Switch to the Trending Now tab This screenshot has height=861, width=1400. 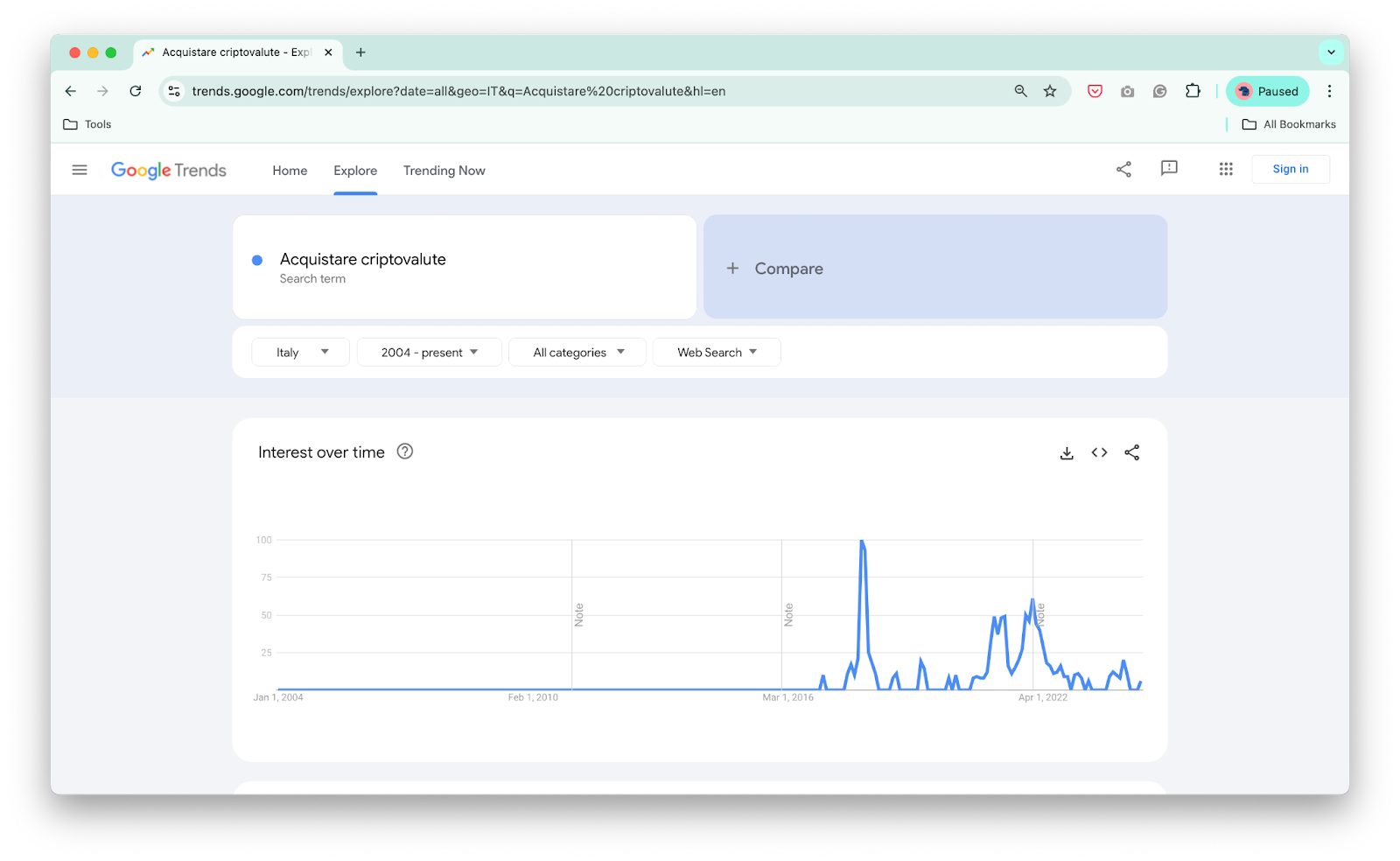(x=444, y=170)
